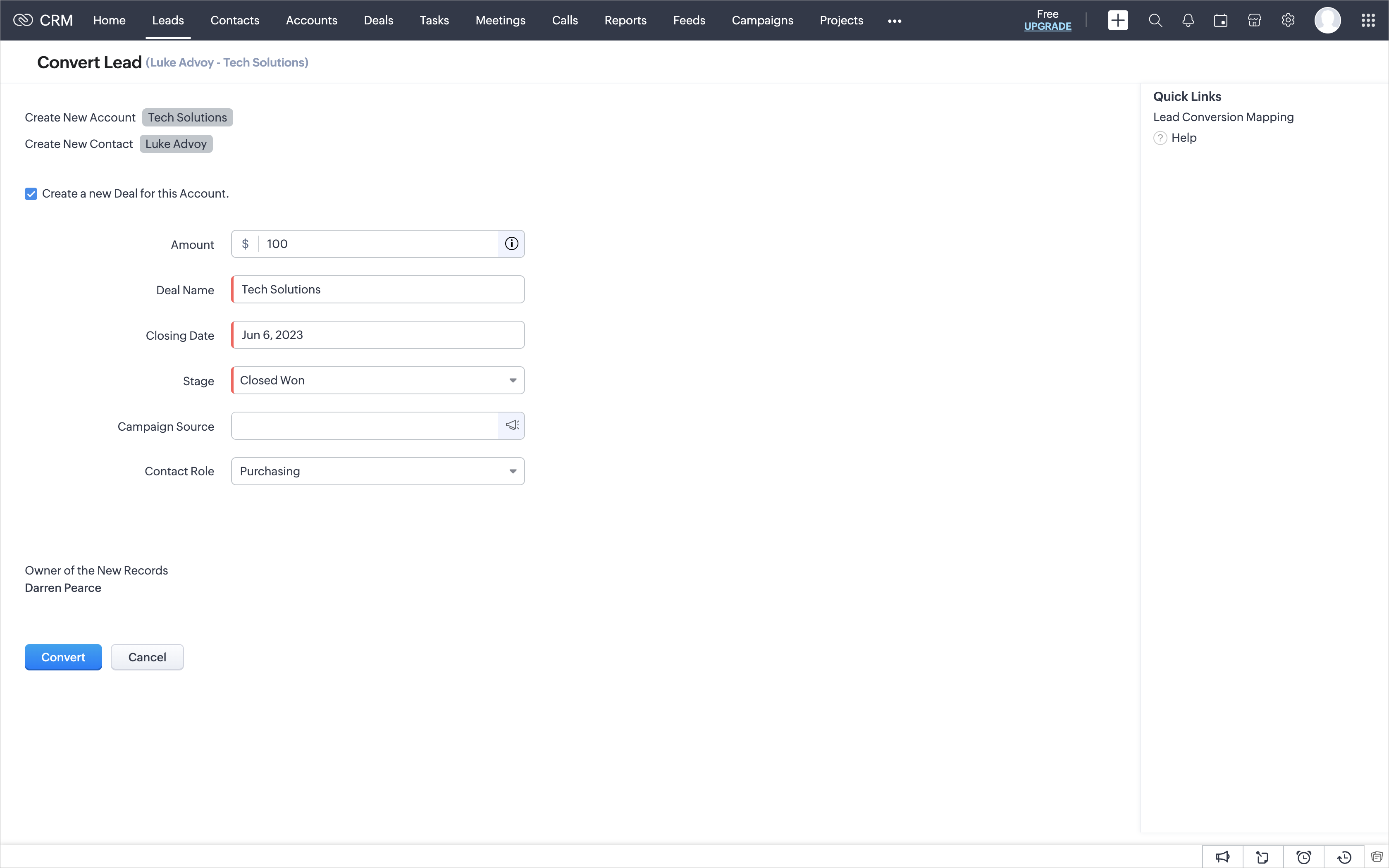The width and height of the screenshot is (1389, 868).
Task: Open the more modules ellipsis menu
Action: (x=894, y=21)
